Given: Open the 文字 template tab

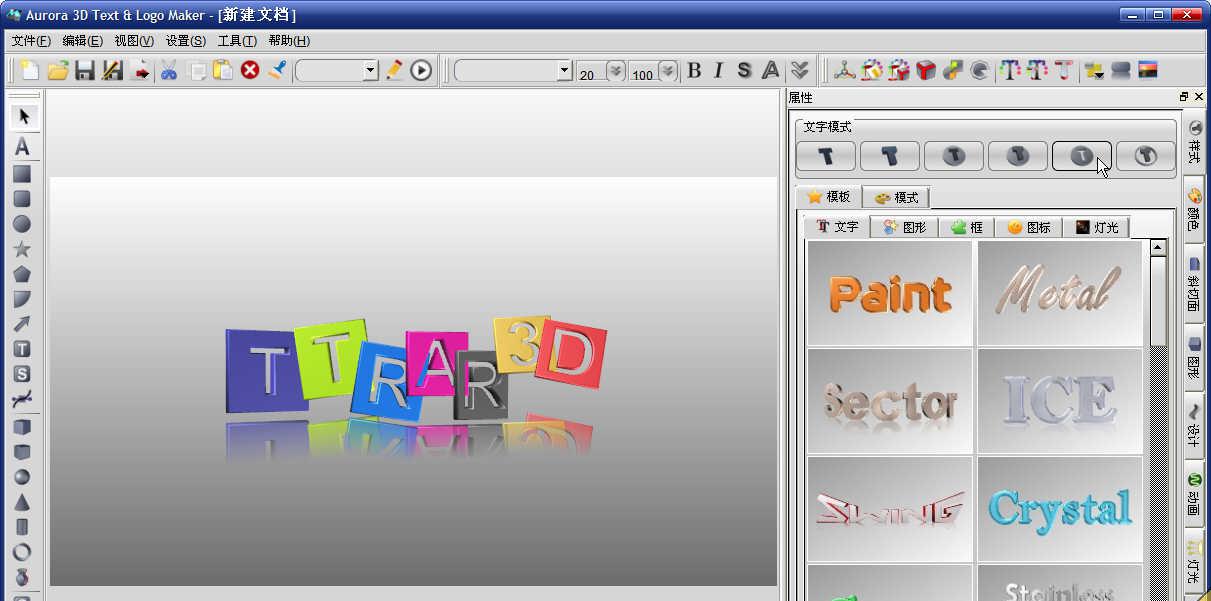Looking at the screenshot, I should (x=837, y=227).
